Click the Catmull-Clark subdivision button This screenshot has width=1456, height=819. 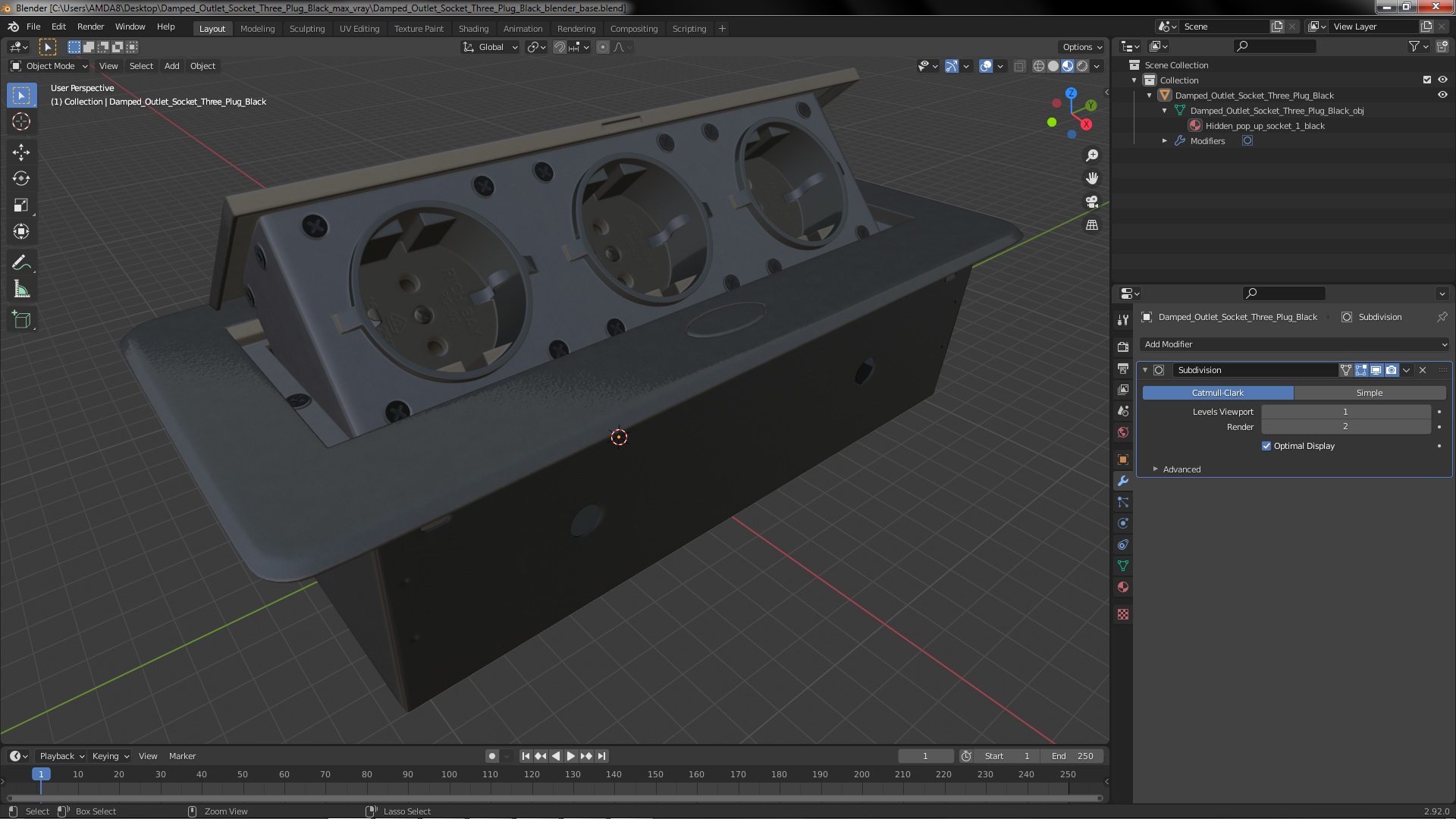[x=1218, y=393]
